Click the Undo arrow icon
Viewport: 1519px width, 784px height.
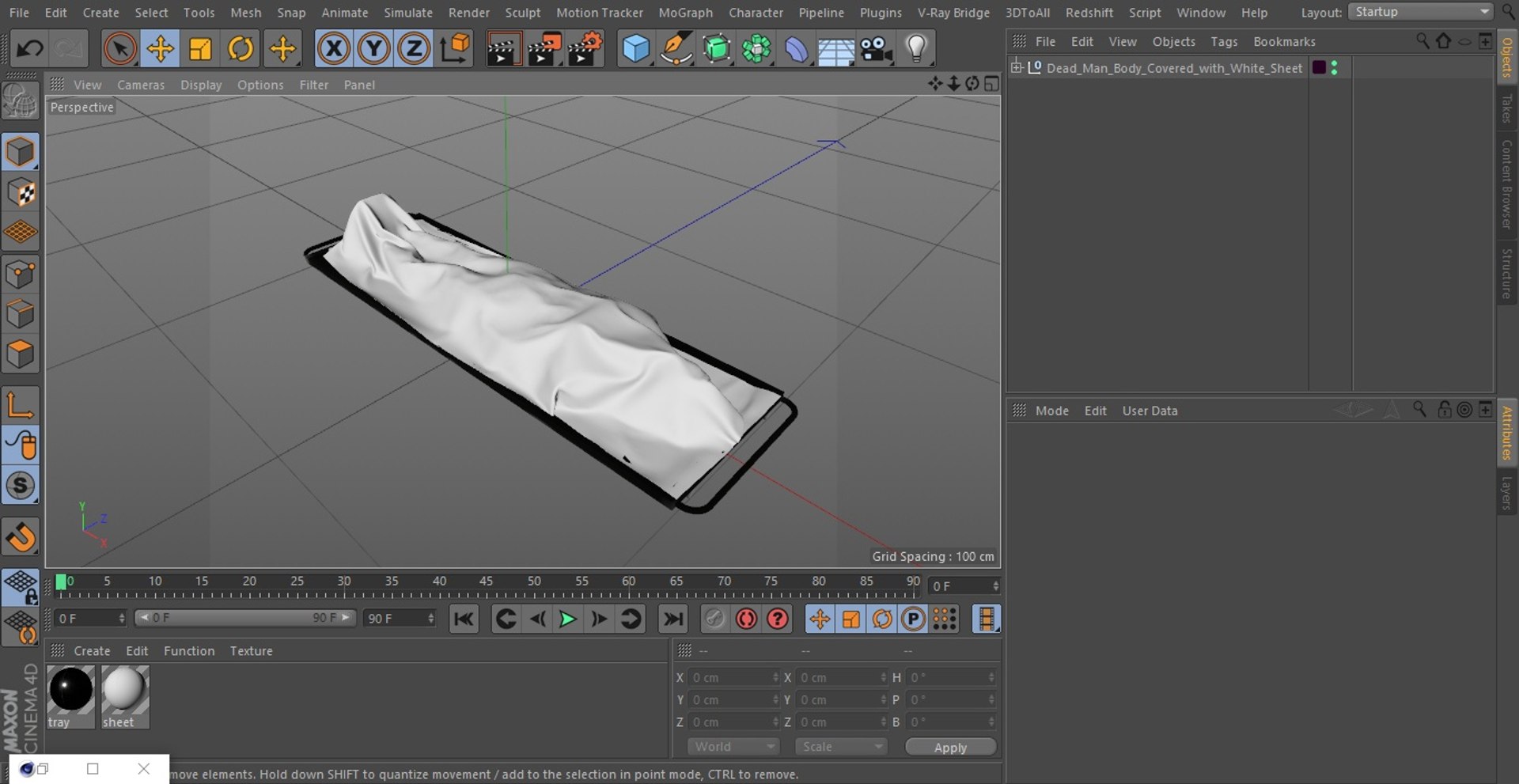click(30, 49)
